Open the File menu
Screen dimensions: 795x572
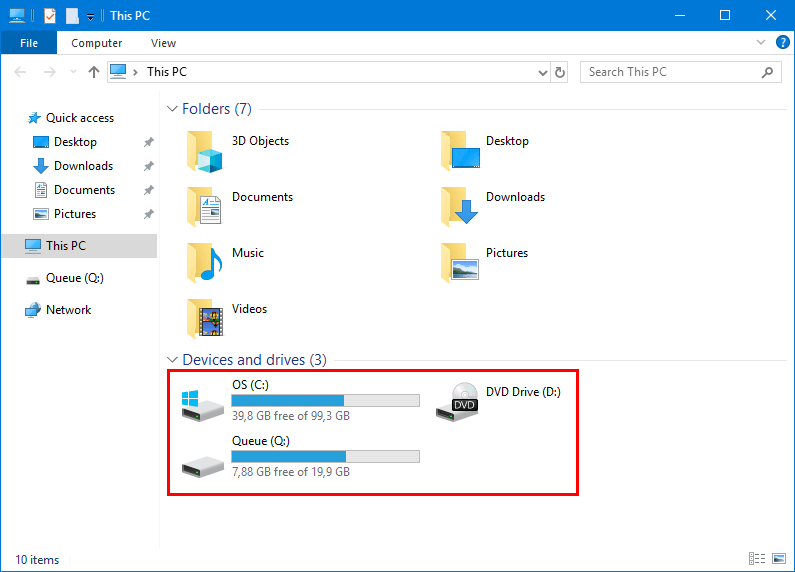(x=29, y=43)
